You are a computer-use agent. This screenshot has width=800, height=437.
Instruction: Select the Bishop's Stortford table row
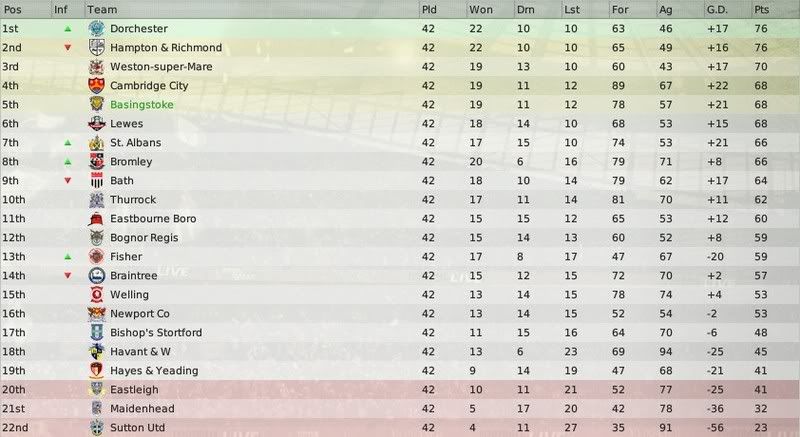pyautogui.click(x=400, y=332)
